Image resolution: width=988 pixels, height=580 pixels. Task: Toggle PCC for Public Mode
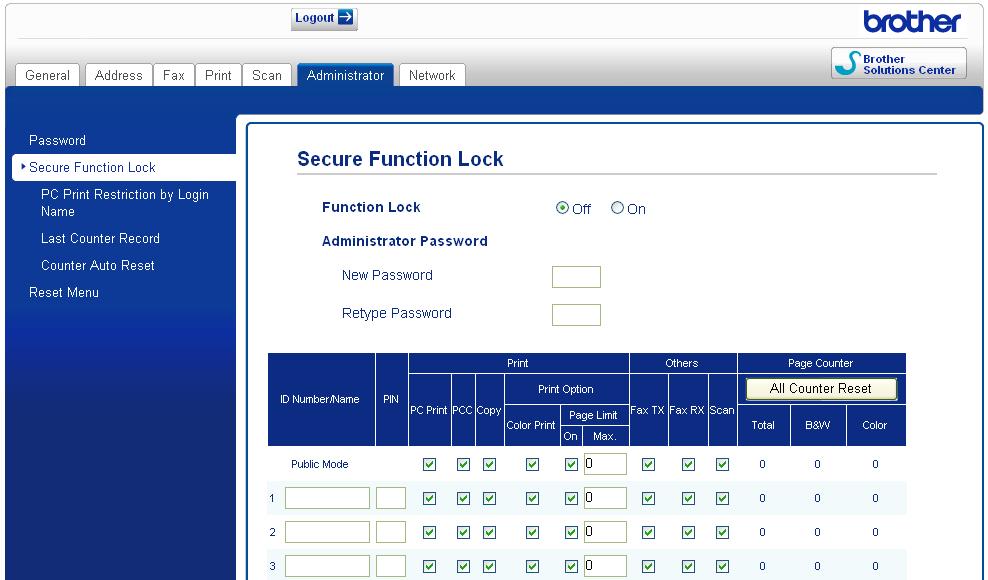pos(463,465)
